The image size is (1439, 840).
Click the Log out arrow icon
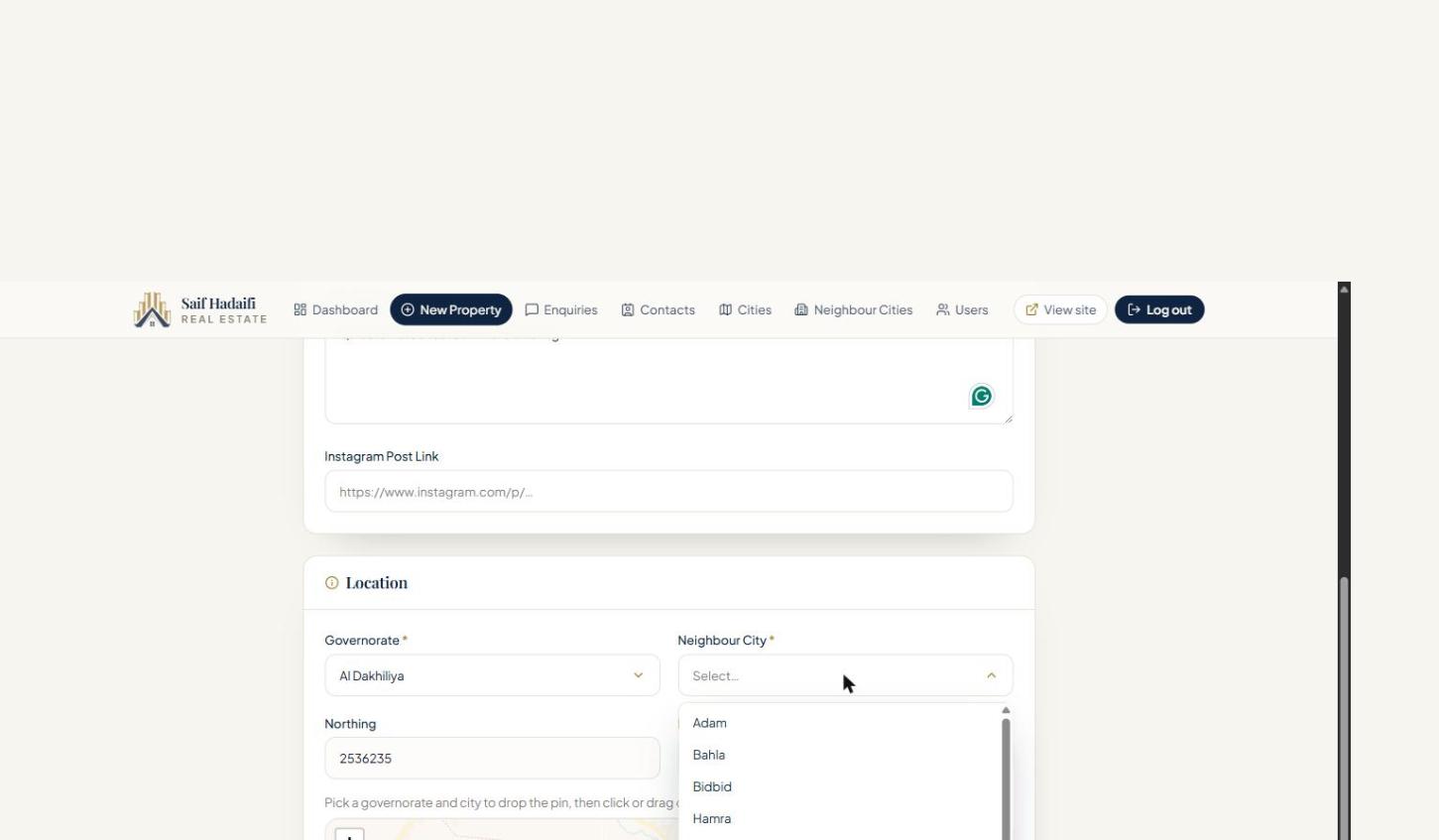click(x=1134, y=309)
